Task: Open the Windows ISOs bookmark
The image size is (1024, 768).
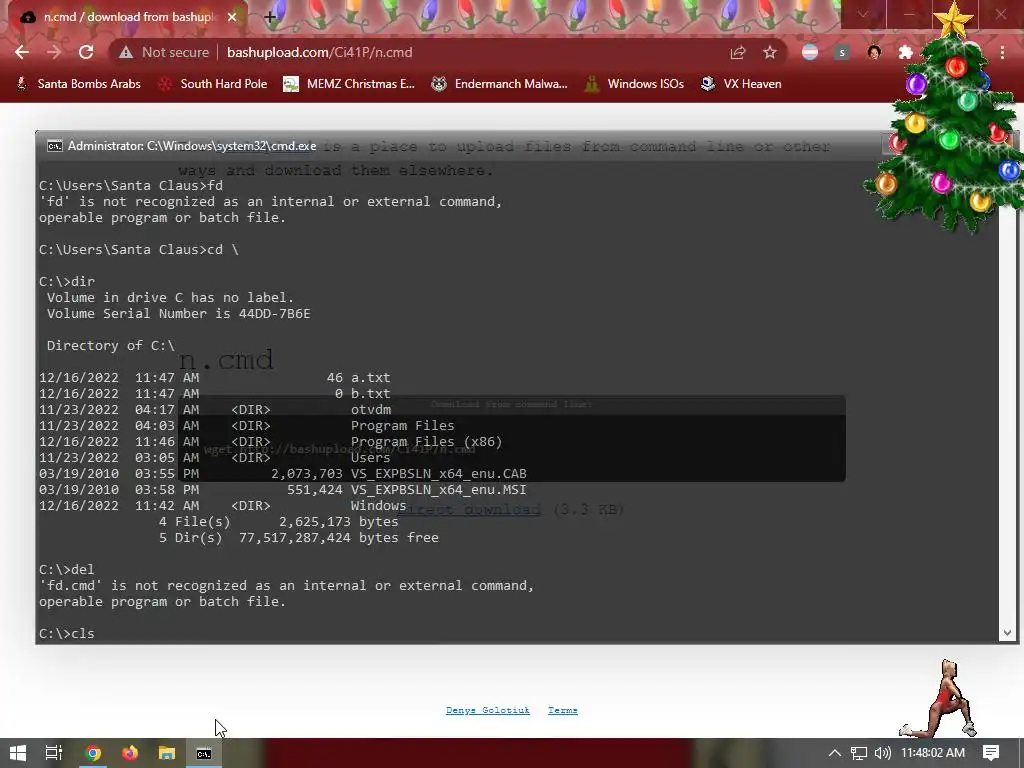Action: 635,84
